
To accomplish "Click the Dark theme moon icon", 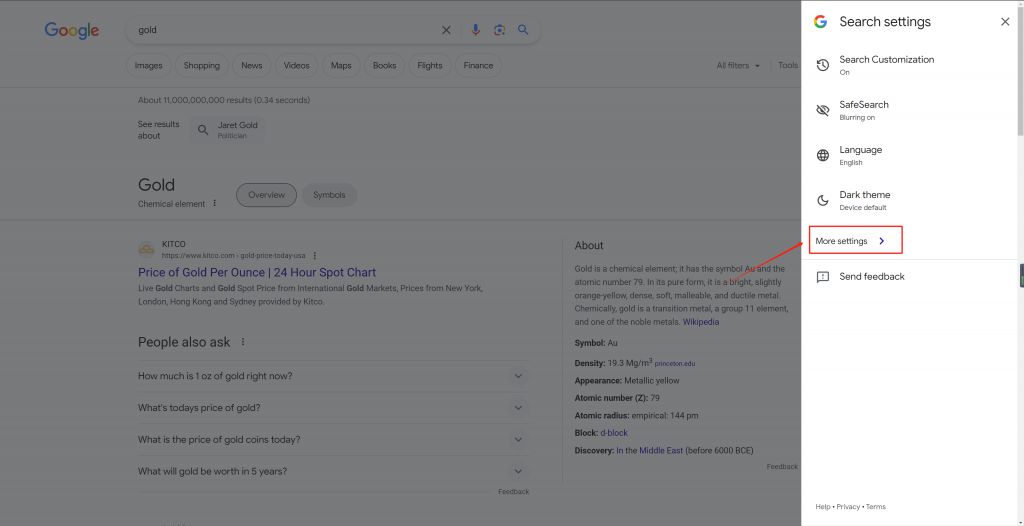I will point(823,201).
